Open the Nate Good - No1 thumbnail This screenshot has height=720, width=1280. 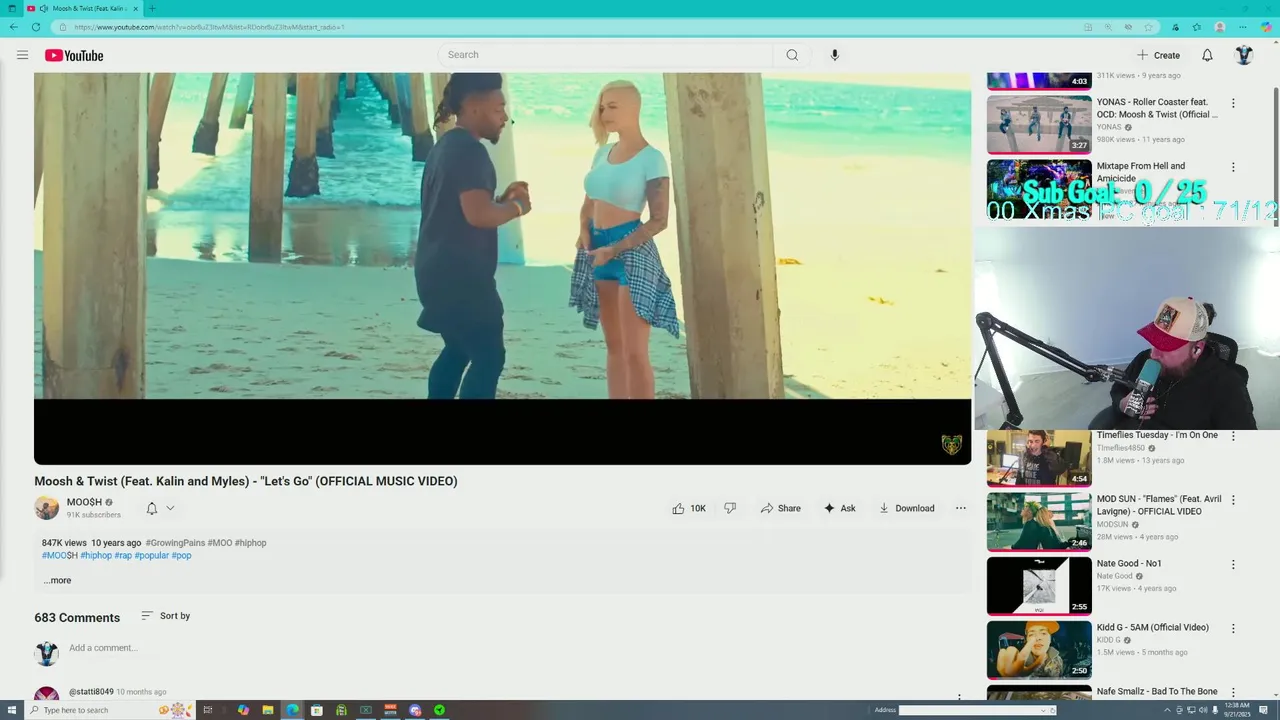tap(1039, 585)
